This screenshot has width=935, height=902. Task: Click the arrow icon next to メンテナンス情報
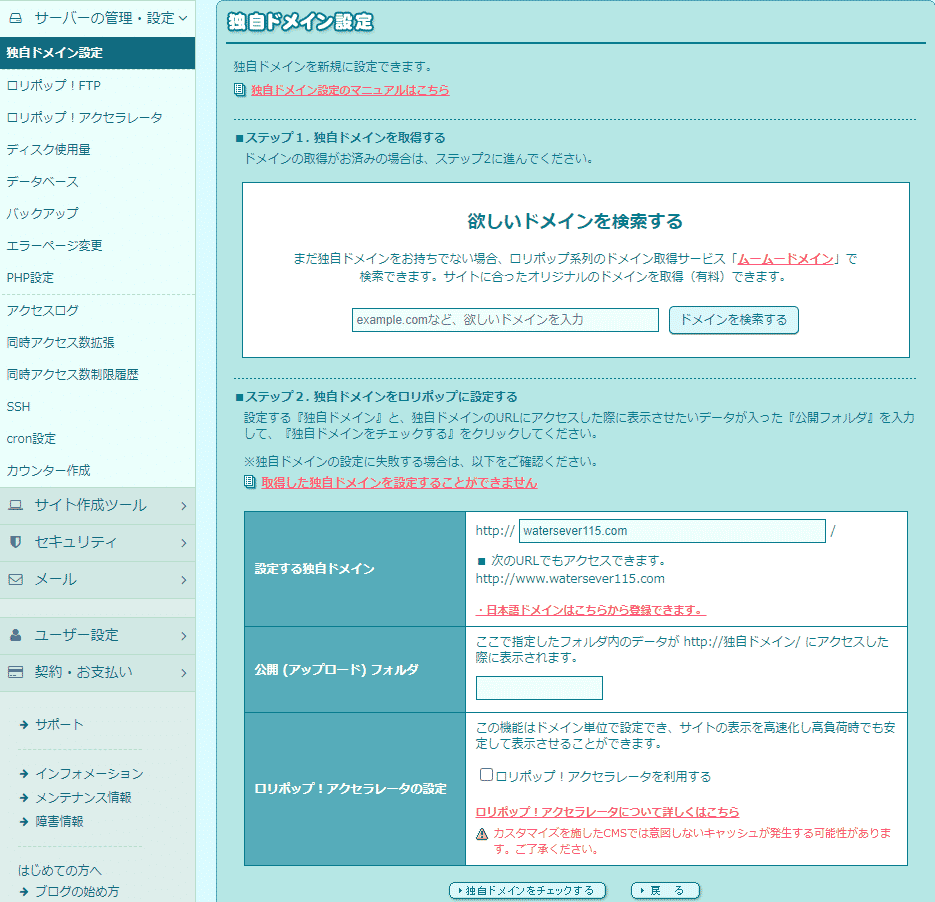coord(24,798)
